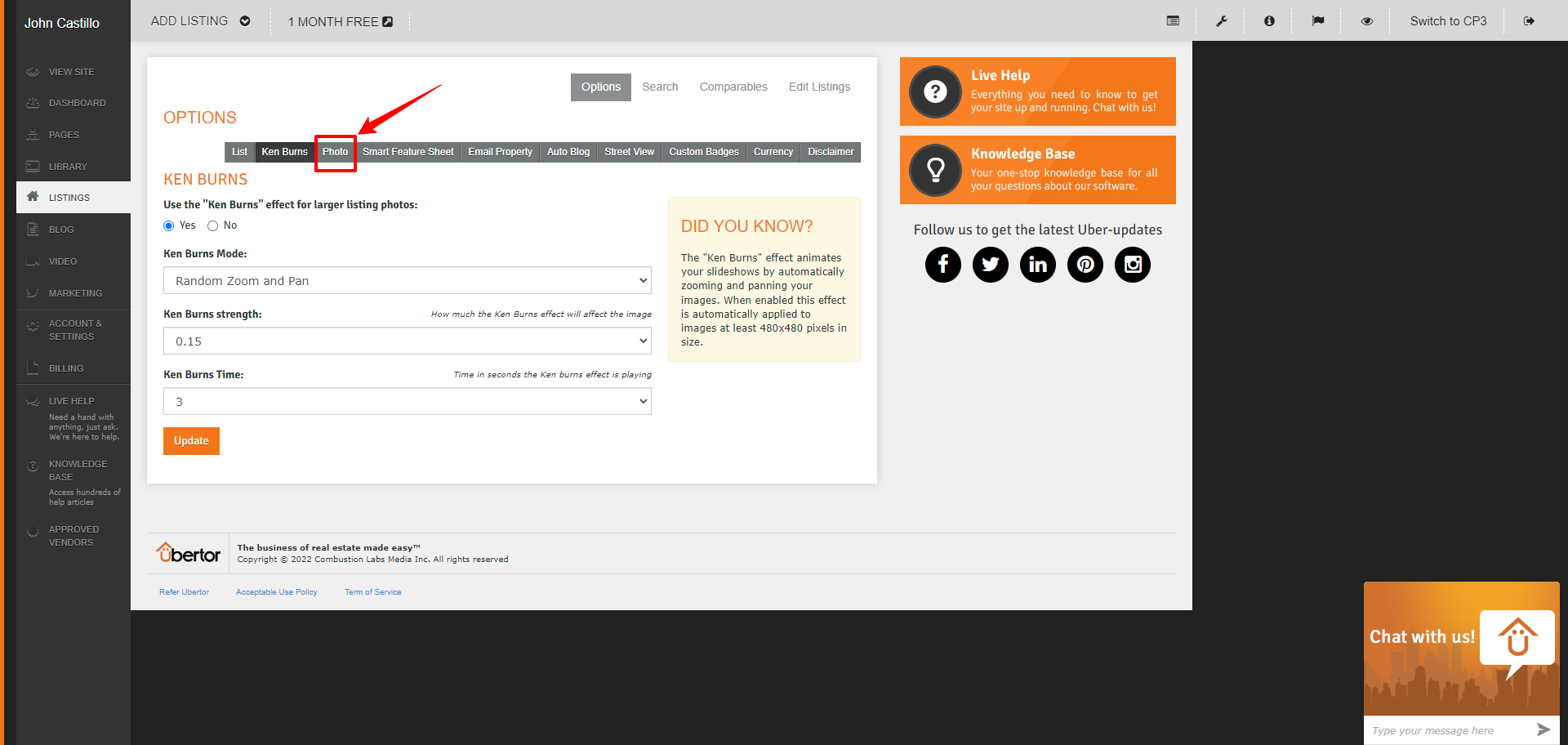This screenshot has height=745, width=1568.
Task: Open the Twitter social icon
Action: coord(990,265)
